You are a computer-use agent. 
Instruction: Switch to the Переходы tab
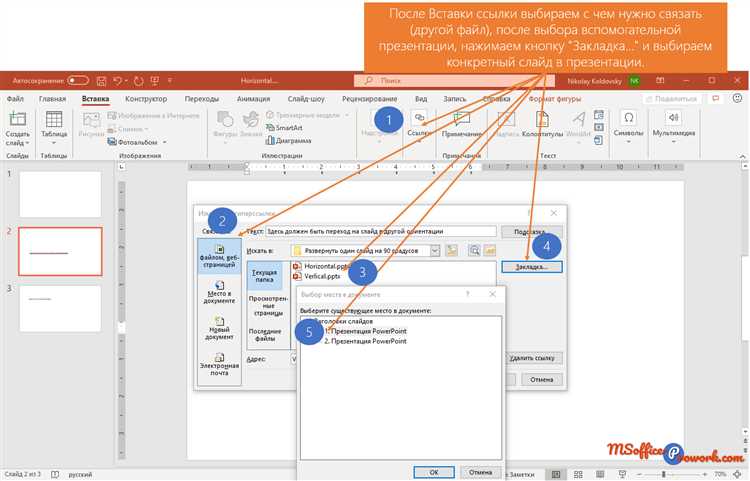202,99
